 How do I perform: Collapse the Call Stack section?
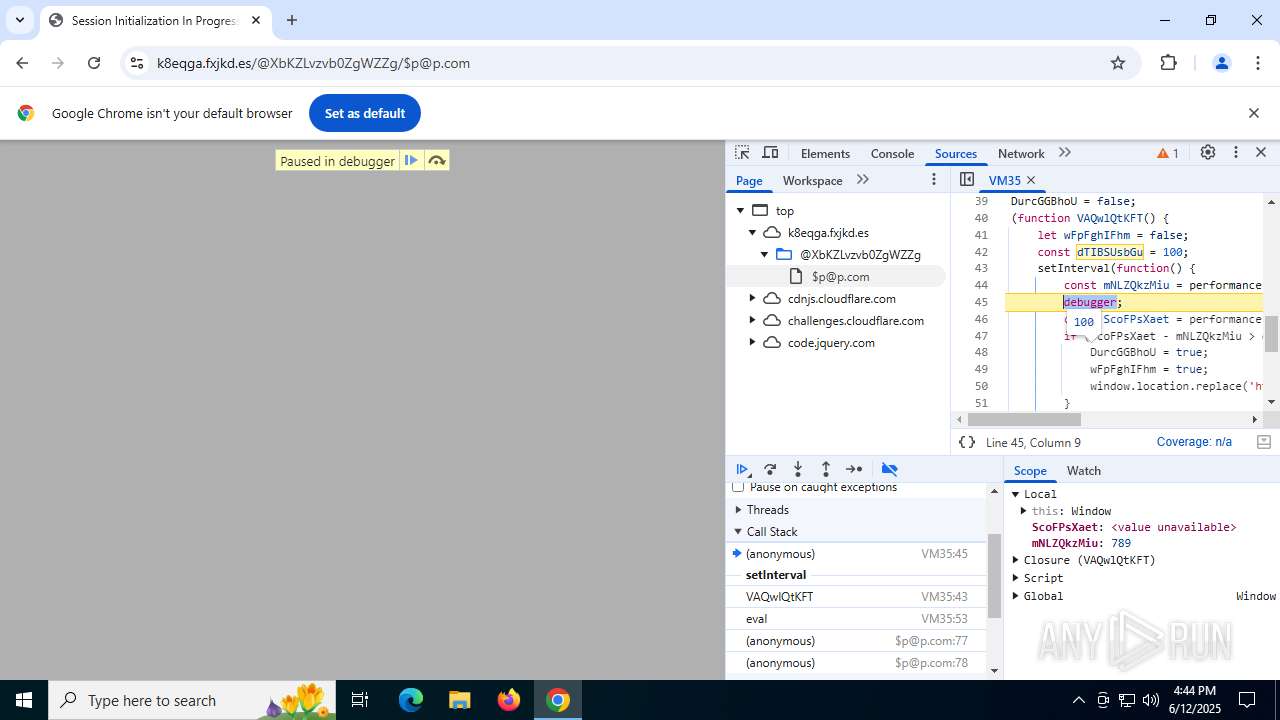[x=739, y=532]
